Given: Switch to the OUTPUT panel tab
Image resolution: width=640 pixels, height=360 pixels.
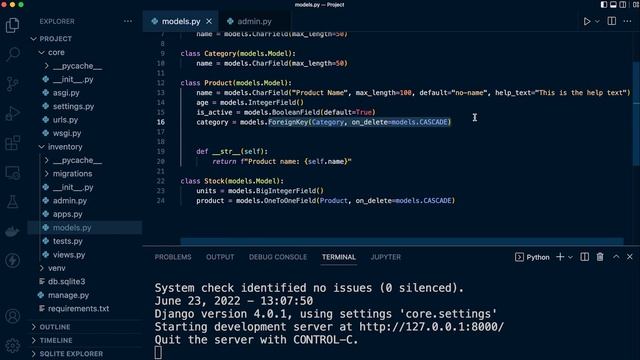Looking at the screenshot, I should (220, 257).
